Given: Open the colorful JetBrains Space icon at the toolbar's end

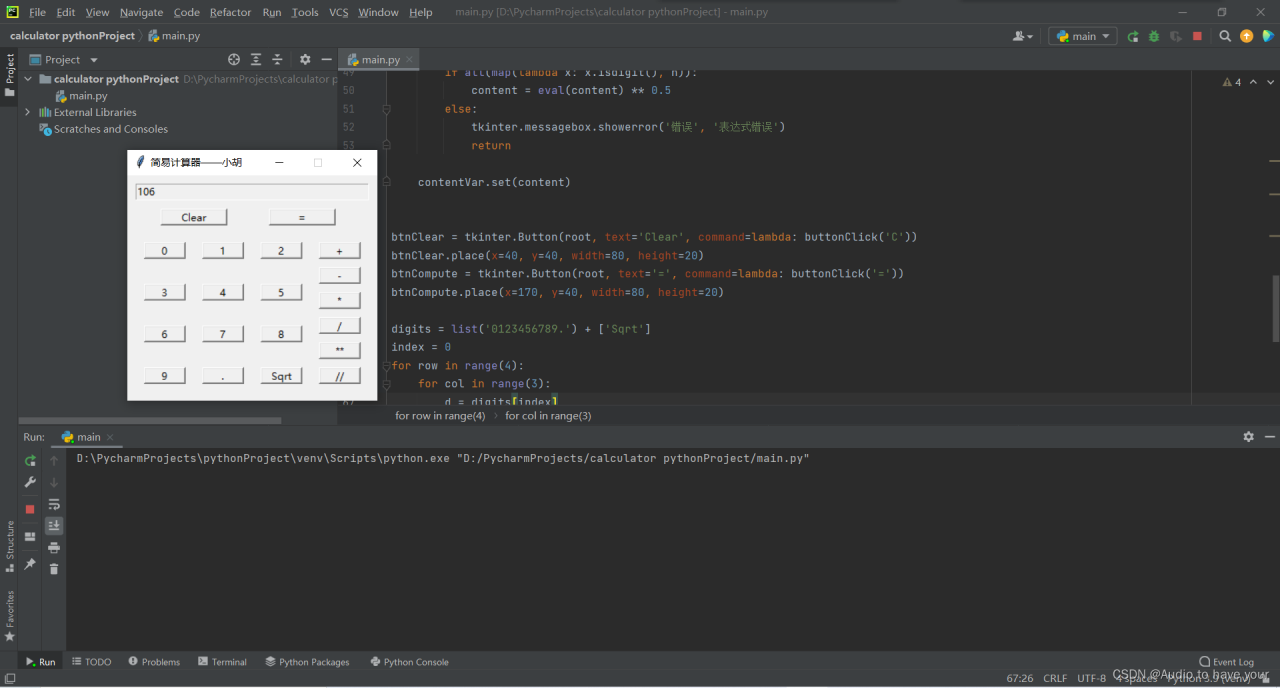Looking at the screenshot, I should (x=1267, y=36).
